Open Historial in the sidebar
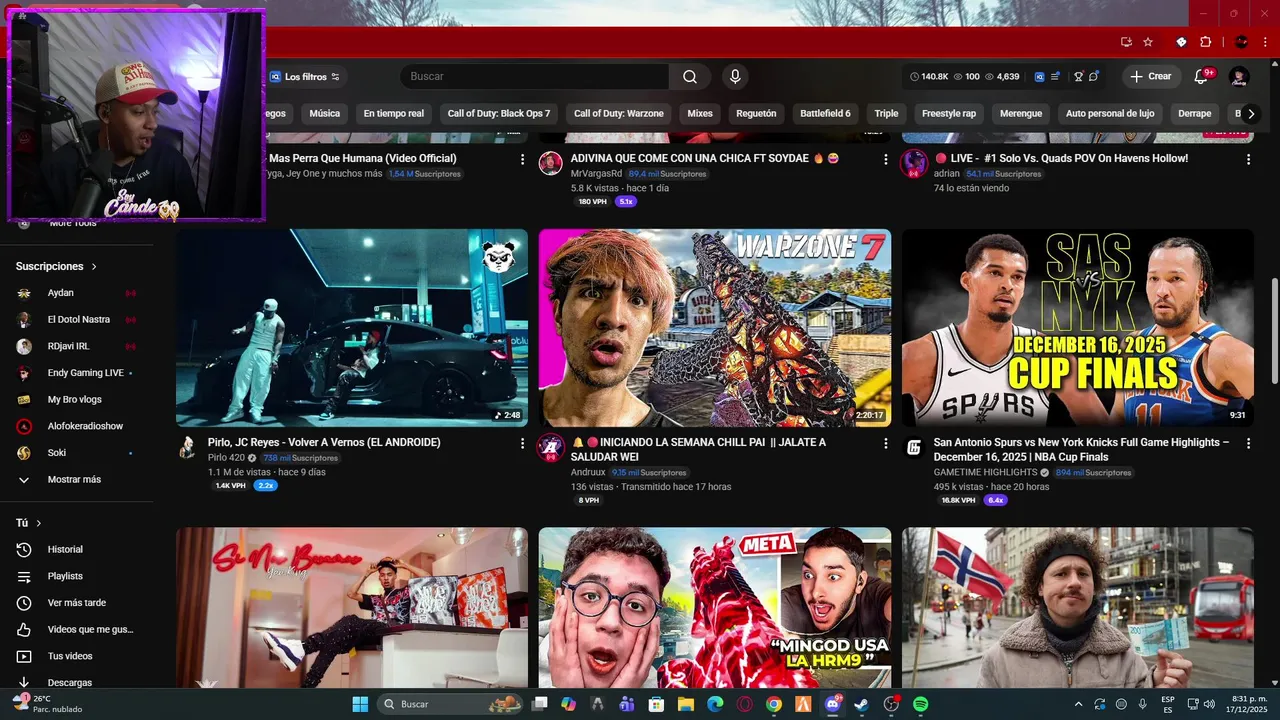 (65, 549)
